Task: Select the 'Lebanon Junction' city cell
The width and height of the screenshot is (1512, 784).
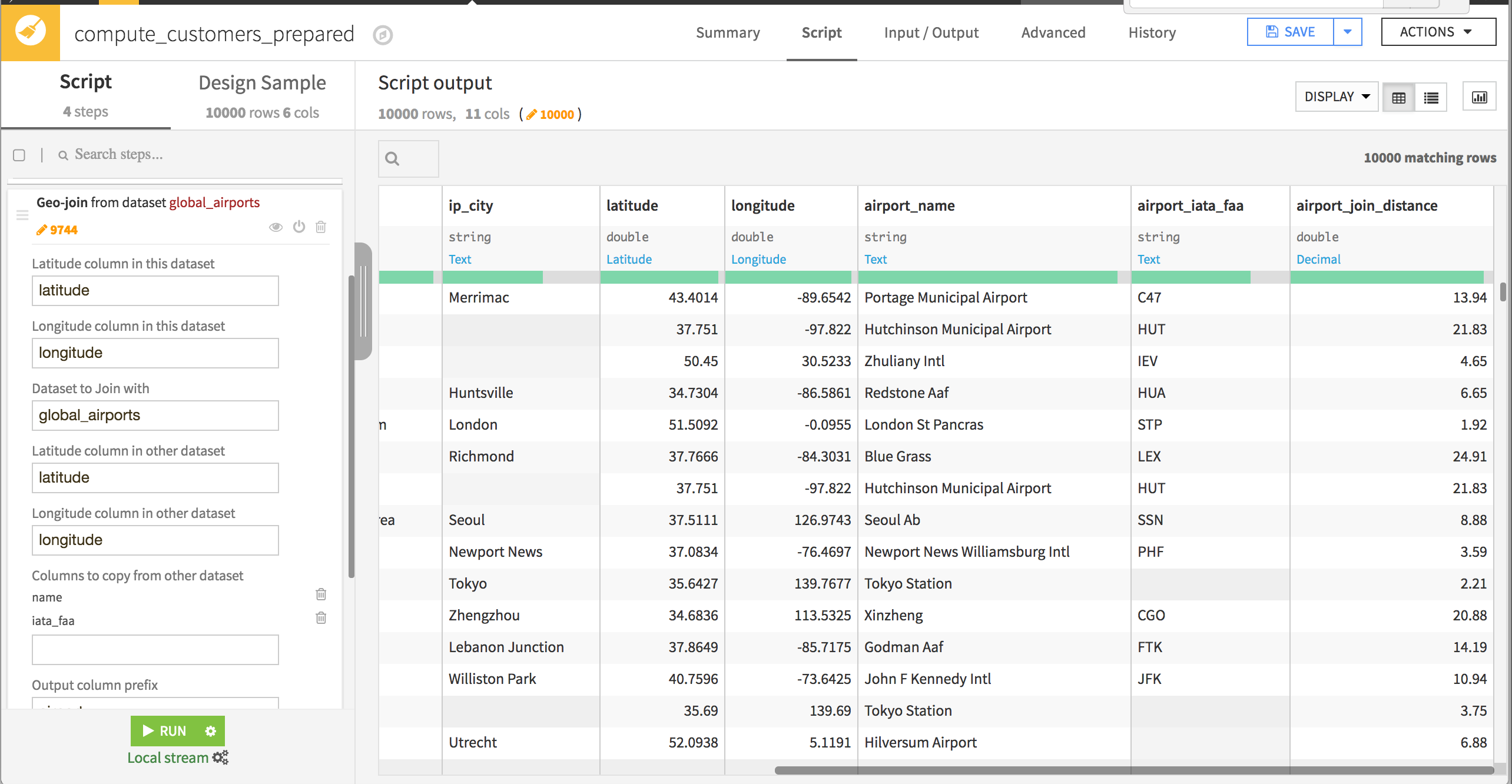Action: (521, 647)
